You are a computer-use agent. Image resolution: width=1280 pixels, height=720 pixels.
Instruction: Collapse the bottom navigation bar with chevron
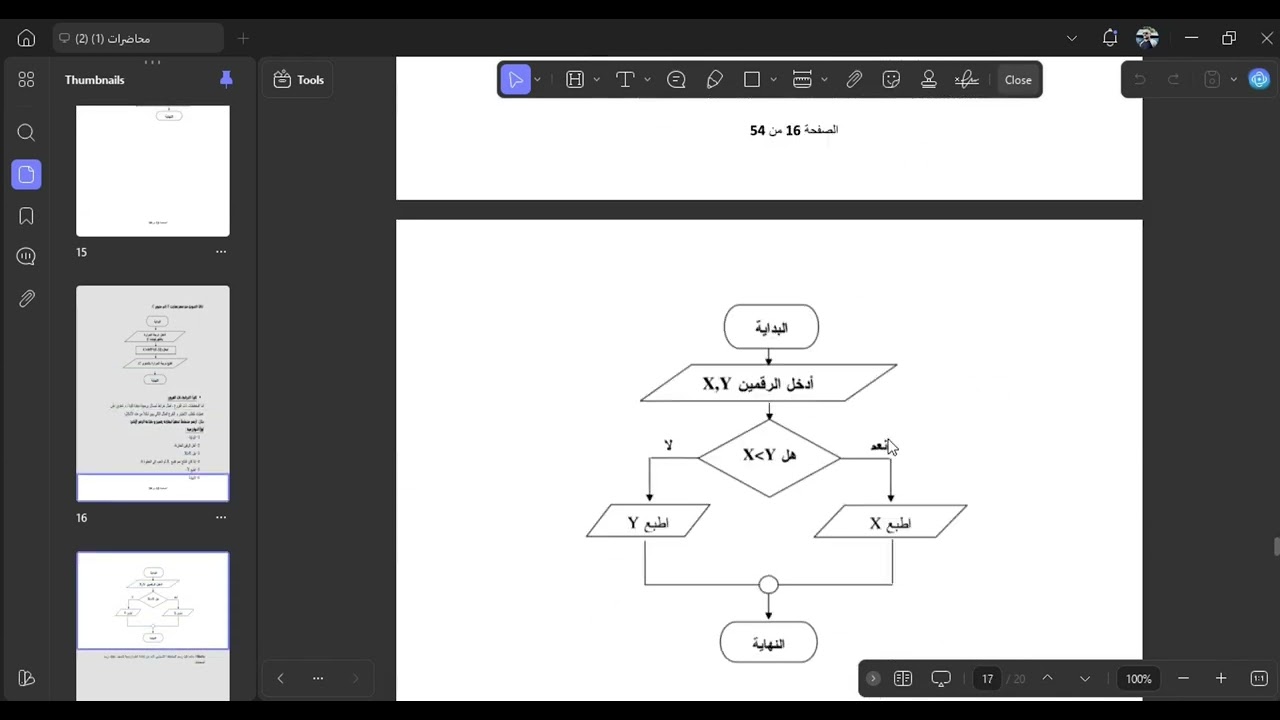[873, 678]
